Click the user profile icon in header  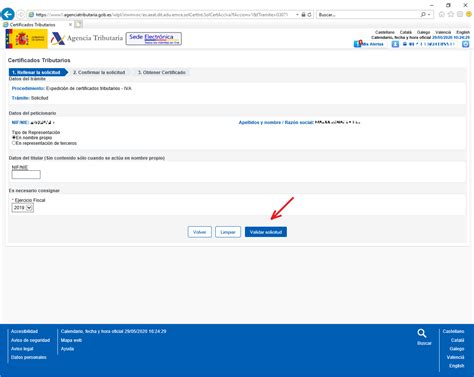tap(395, 44)
